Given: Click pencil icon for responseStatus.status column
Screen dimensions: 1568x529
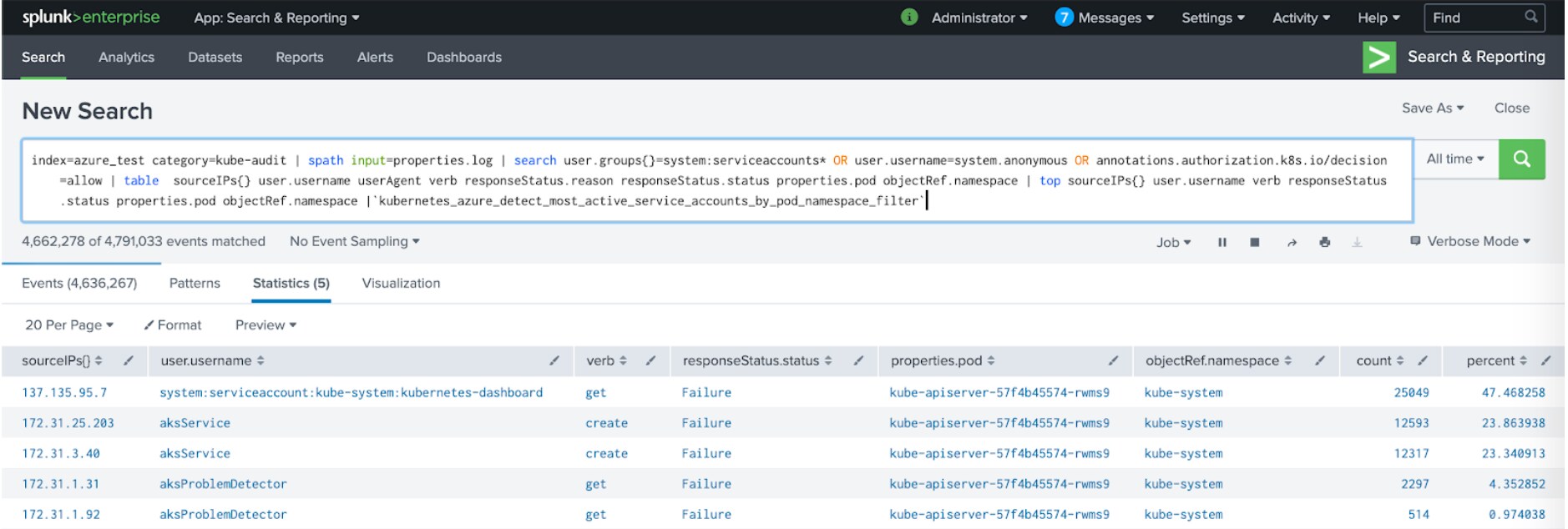Looking at the screenshot, I should 857,360.
